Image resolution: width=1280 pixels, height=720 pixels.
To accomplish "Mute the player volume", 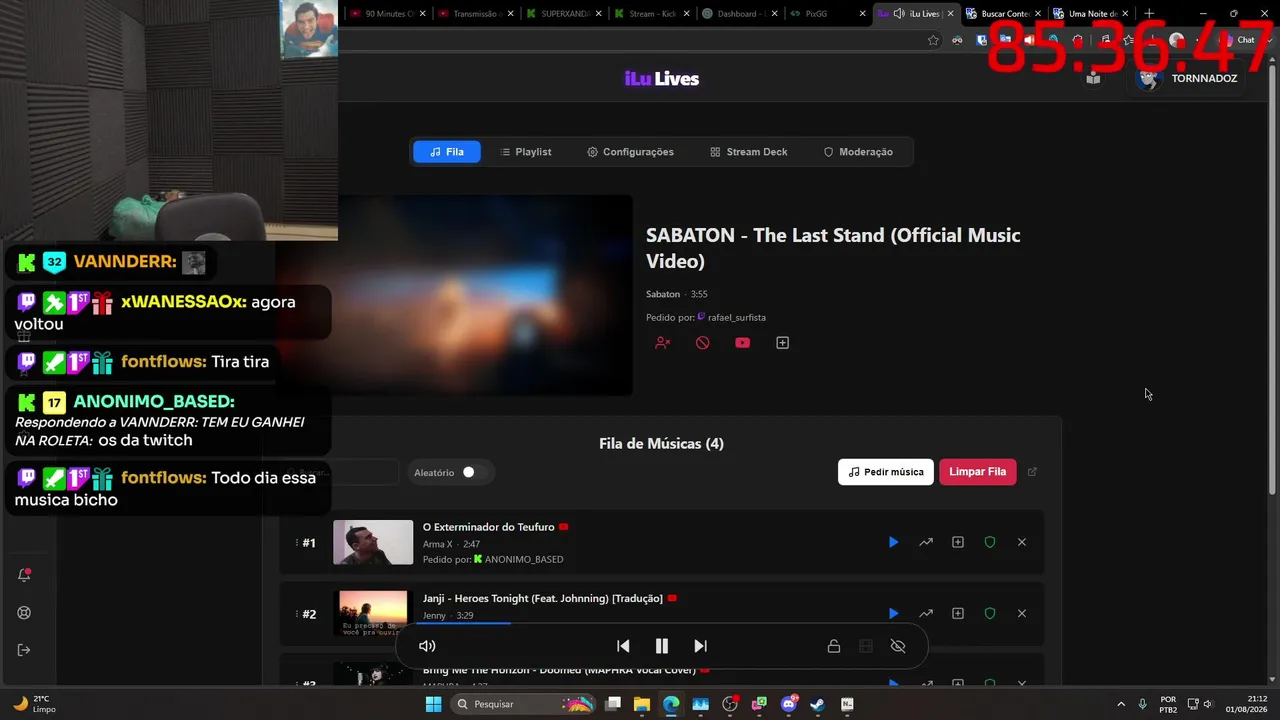I will 427,646.
